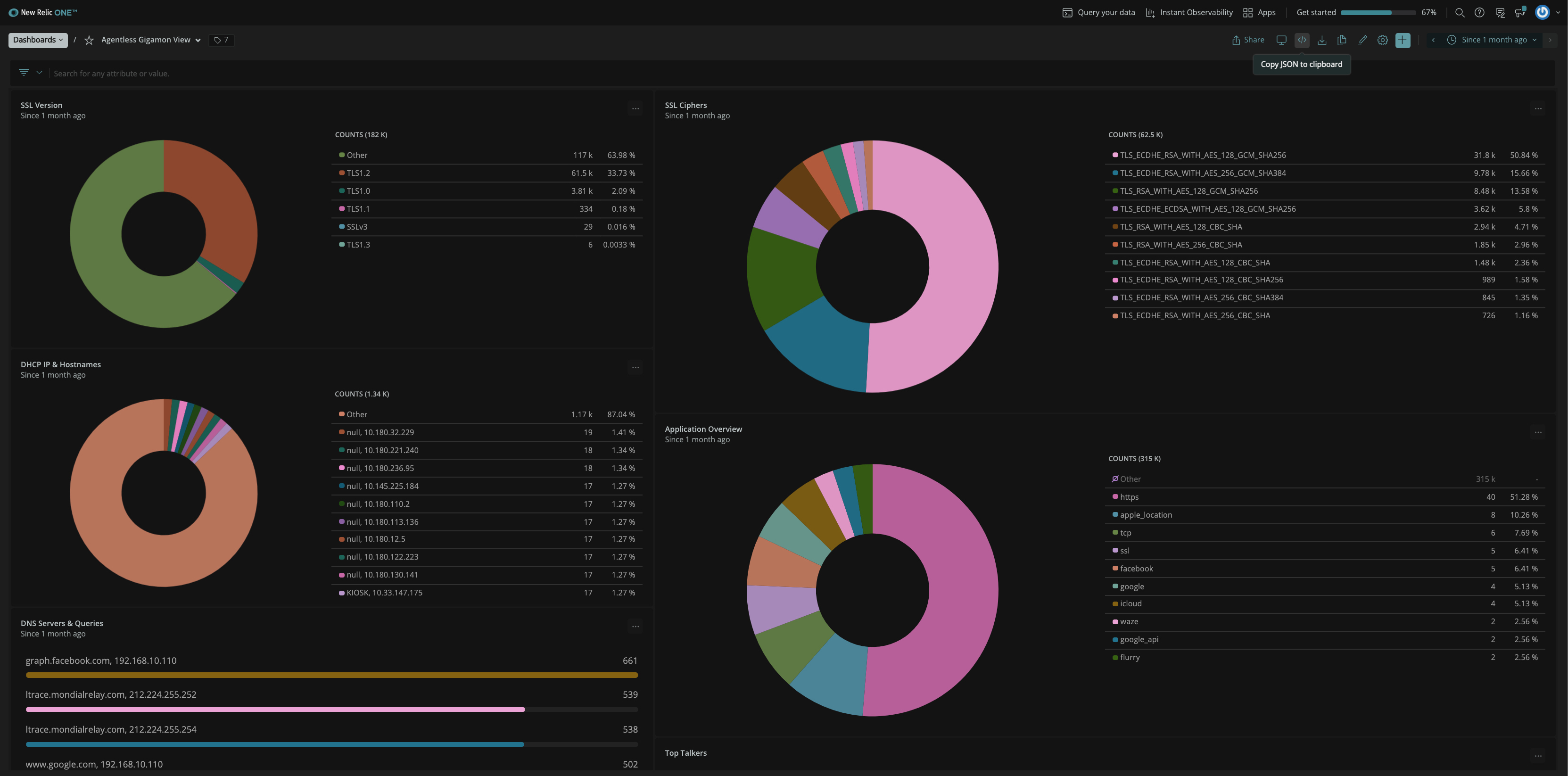Viewport: 1568px width, 776px height.
Task: Open the global search magnifier icon
Action: (x=1459, y=13)
